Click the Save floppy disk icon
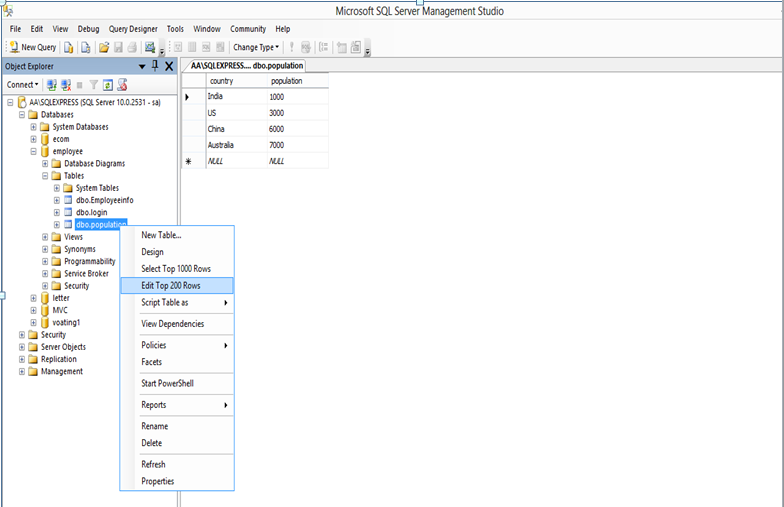The image size is (784, 507). 118,48
